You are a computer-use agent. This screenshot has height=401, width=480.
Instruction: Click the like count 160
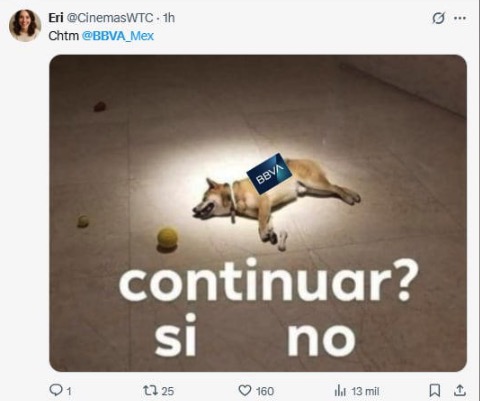[265, 391]
